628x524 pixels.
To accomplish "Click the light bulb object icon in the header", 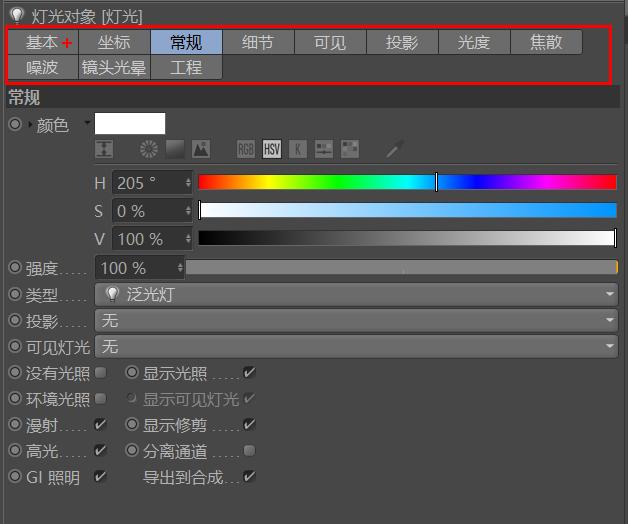I will coord(17,15).
